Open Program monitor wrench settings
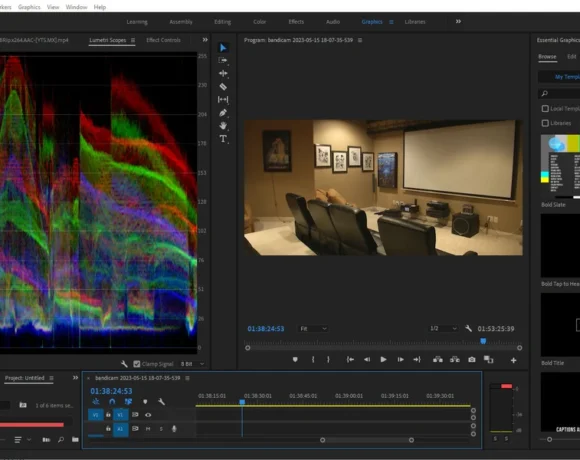This screenshot has width=580, height=460. [x=468, y=328]
